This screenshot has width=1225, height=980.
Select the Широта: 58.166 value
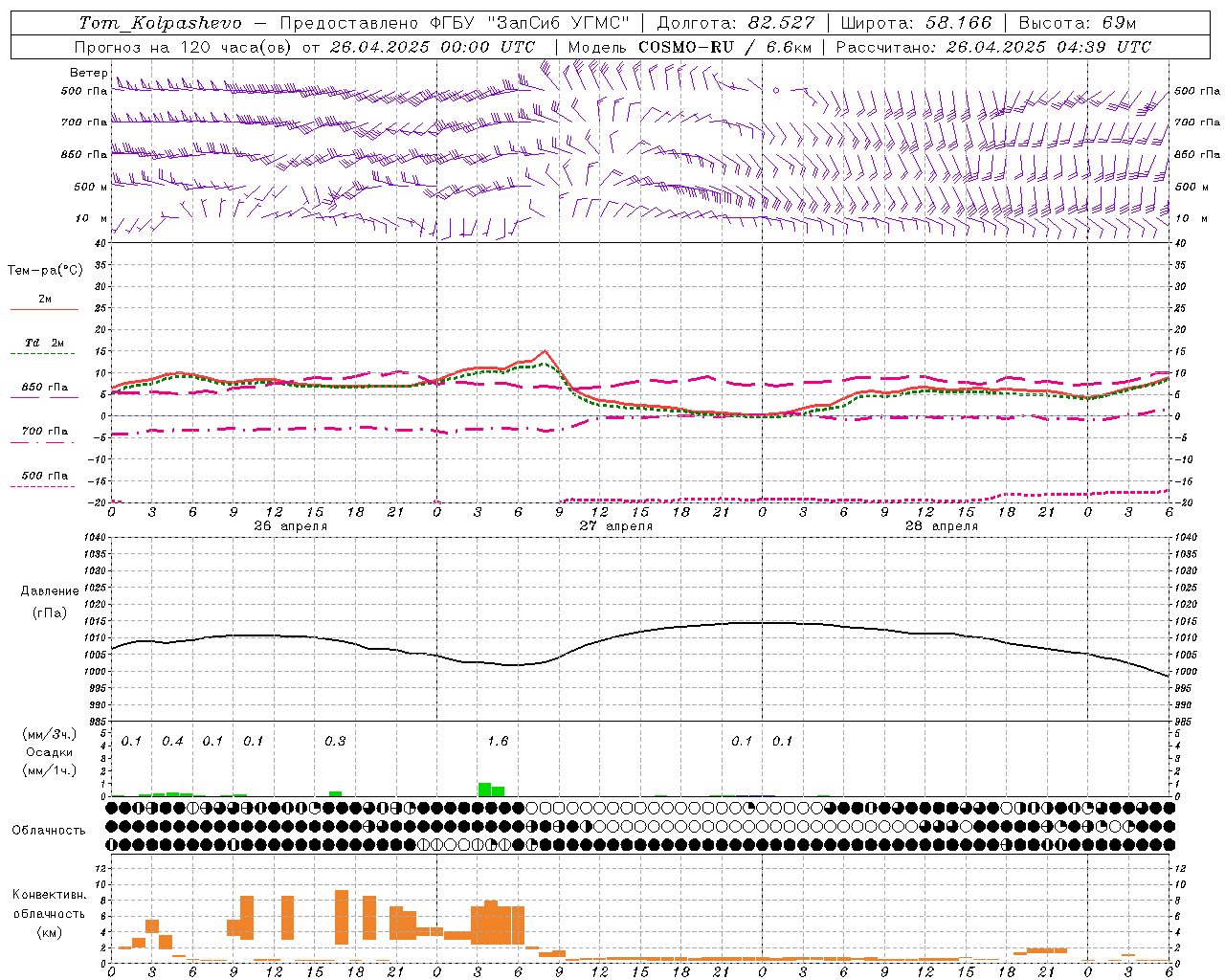[917, 23]
